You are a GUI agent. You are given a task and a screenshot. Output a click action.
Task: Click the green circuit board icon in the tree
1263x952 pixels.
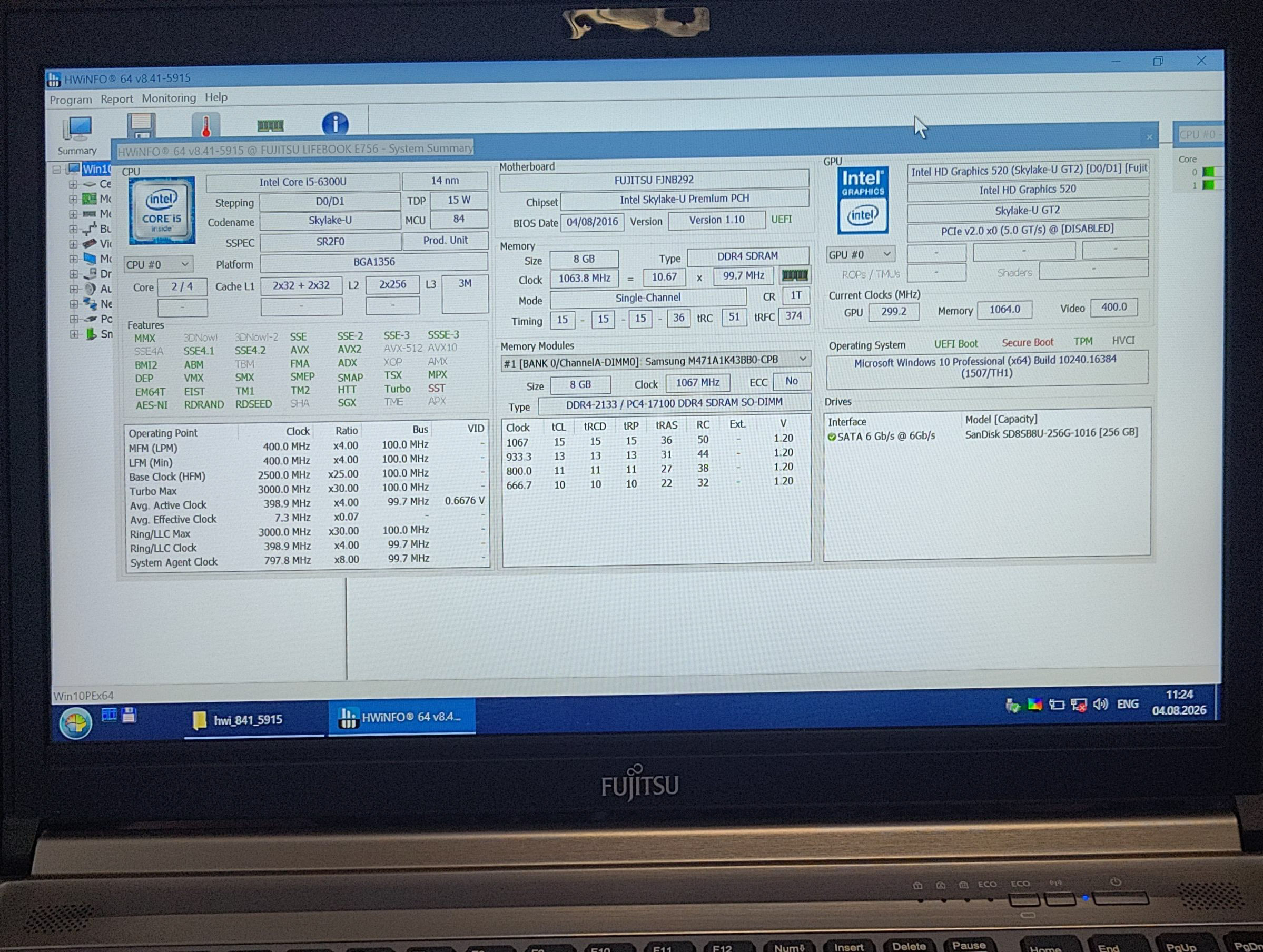point(89,199)
